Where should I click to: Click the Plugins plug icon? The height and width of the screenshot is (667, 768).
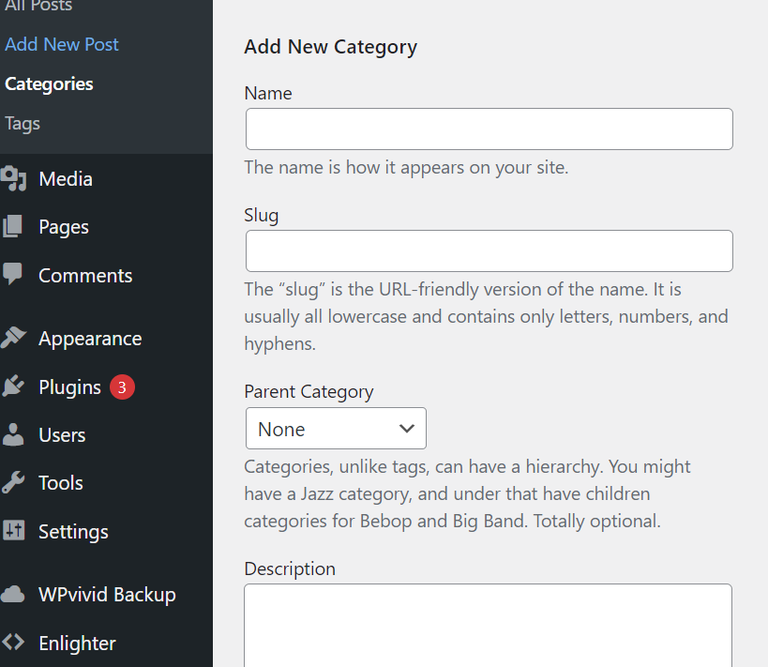[x=13, y=387]
